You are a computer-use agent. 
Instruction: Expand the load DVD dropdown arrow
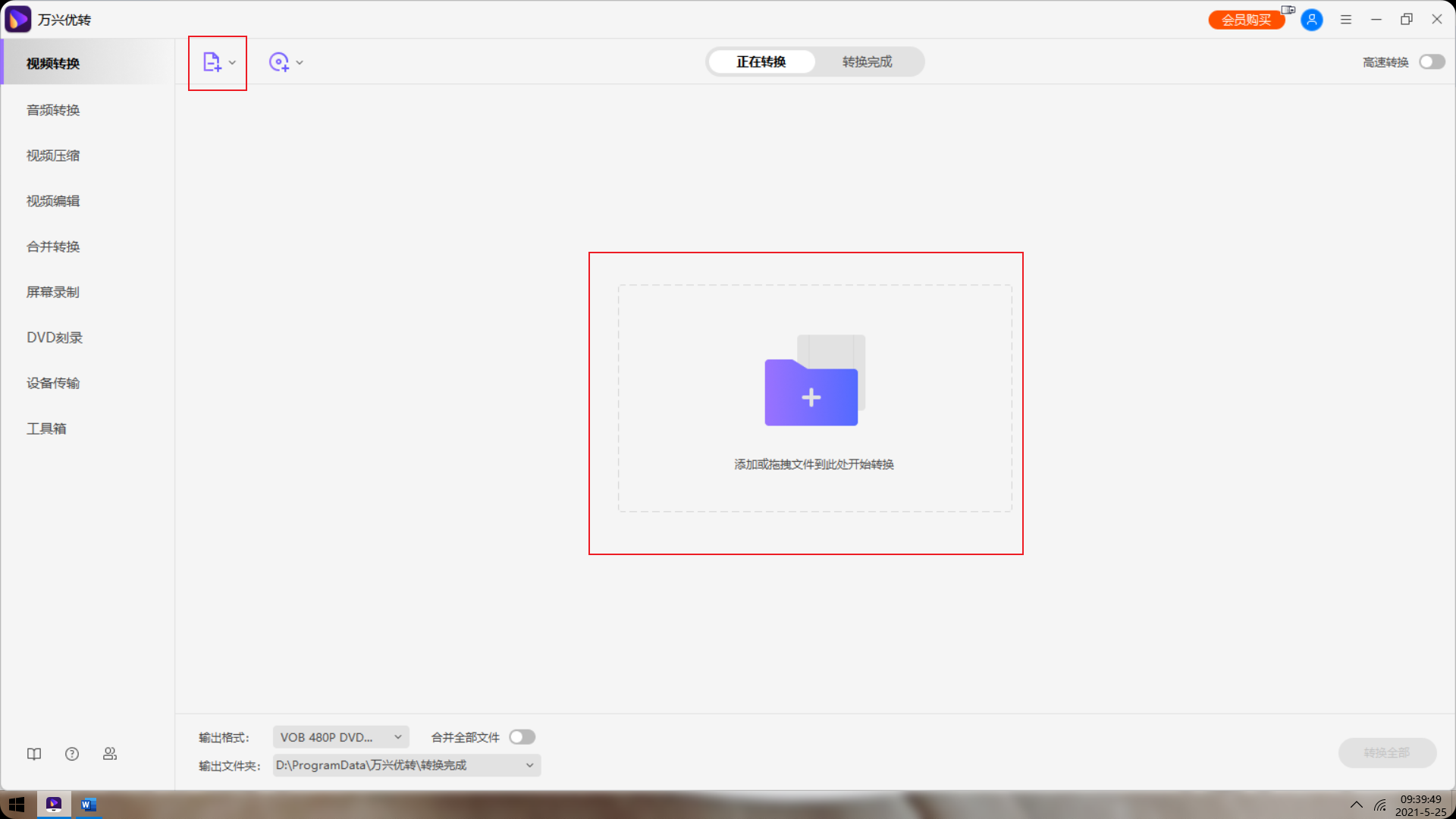[300, 63]
